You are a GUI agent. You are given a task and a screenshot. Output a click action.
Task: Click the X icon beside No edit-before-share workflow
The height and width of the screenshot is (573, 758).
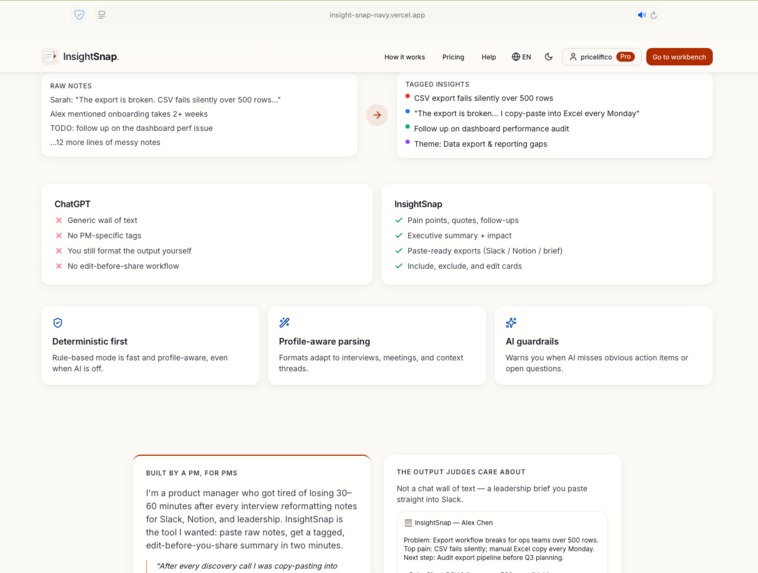point(59,266)
